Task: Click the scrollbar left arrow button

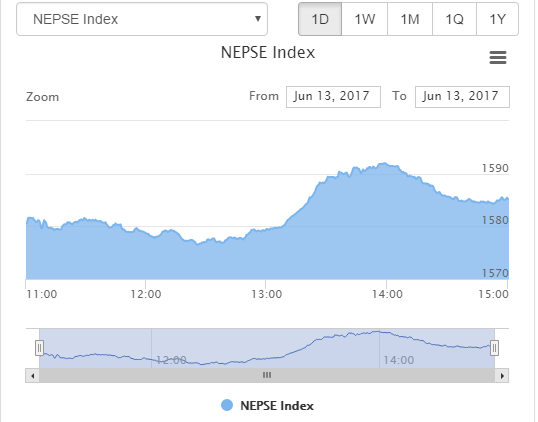Action: [x=33, y=376]
